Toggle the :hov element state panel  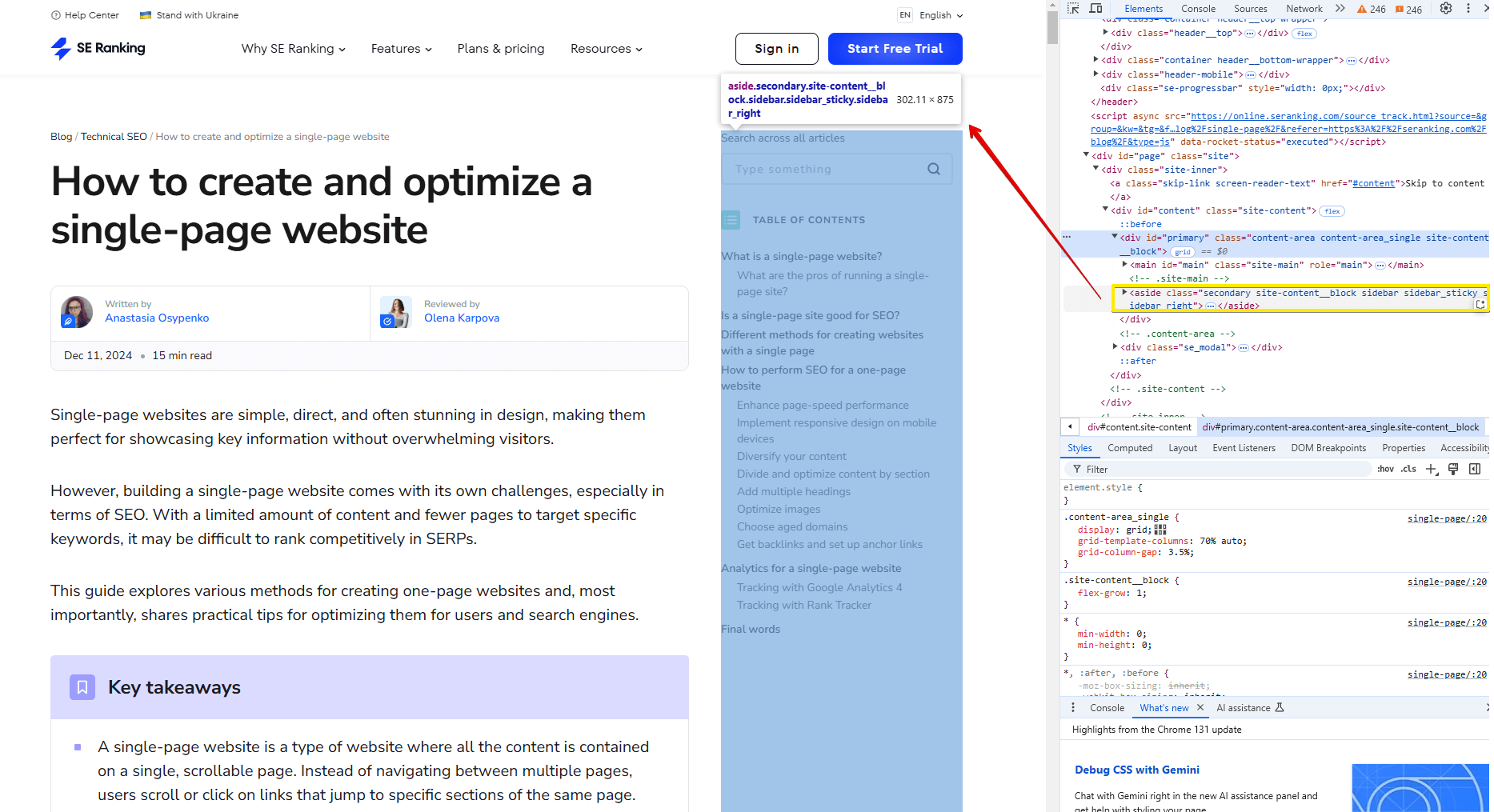1386,469
